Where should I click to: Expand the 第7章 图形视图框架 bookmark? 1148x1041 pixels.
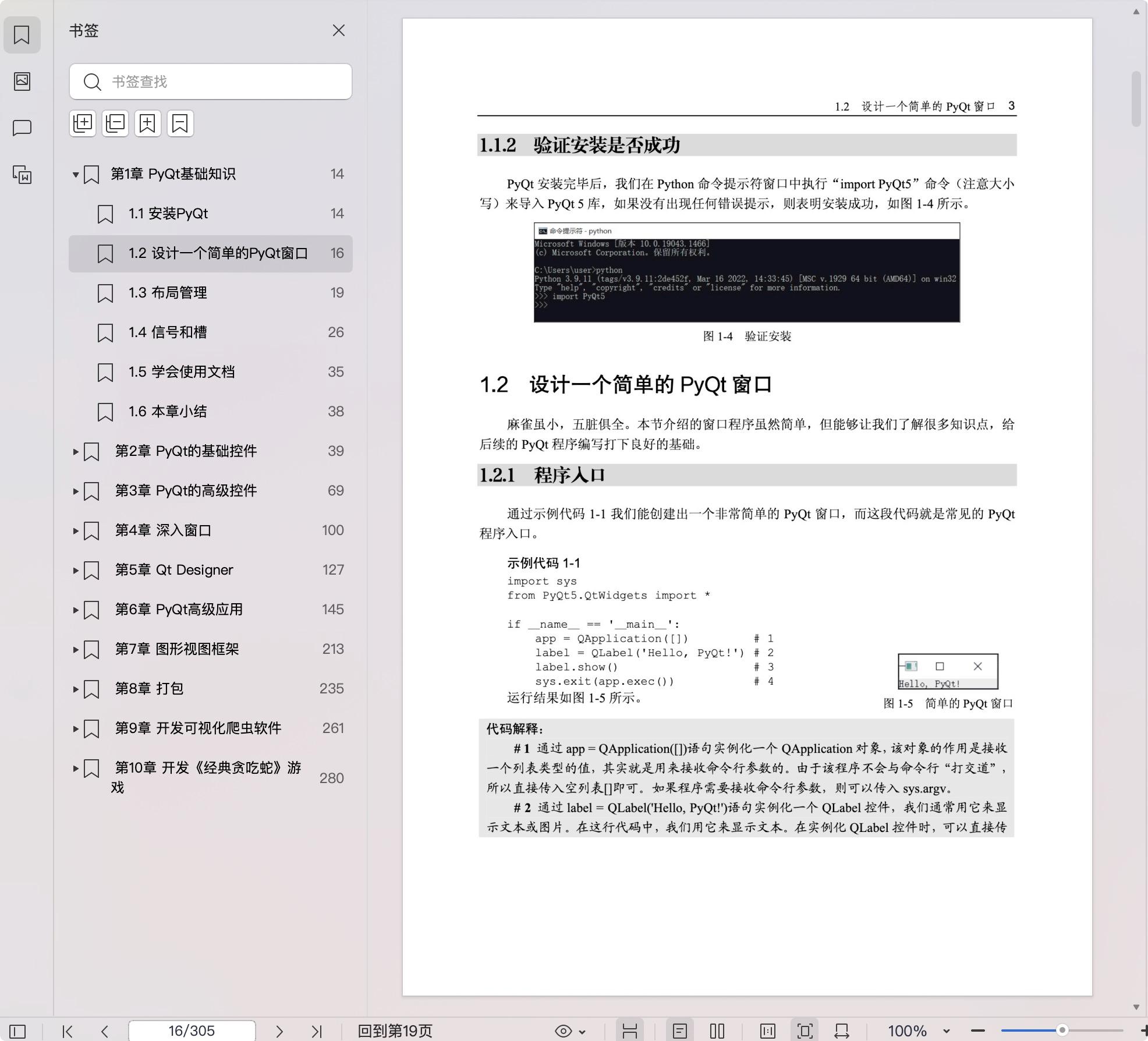coord(76,649)
